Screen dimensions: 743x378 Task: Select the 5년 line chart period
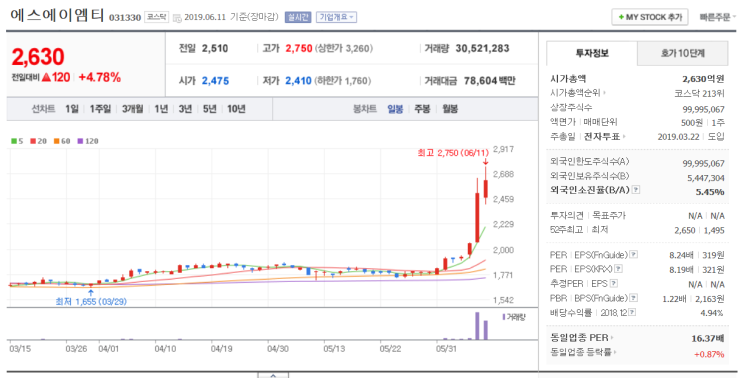pos(209,109)
